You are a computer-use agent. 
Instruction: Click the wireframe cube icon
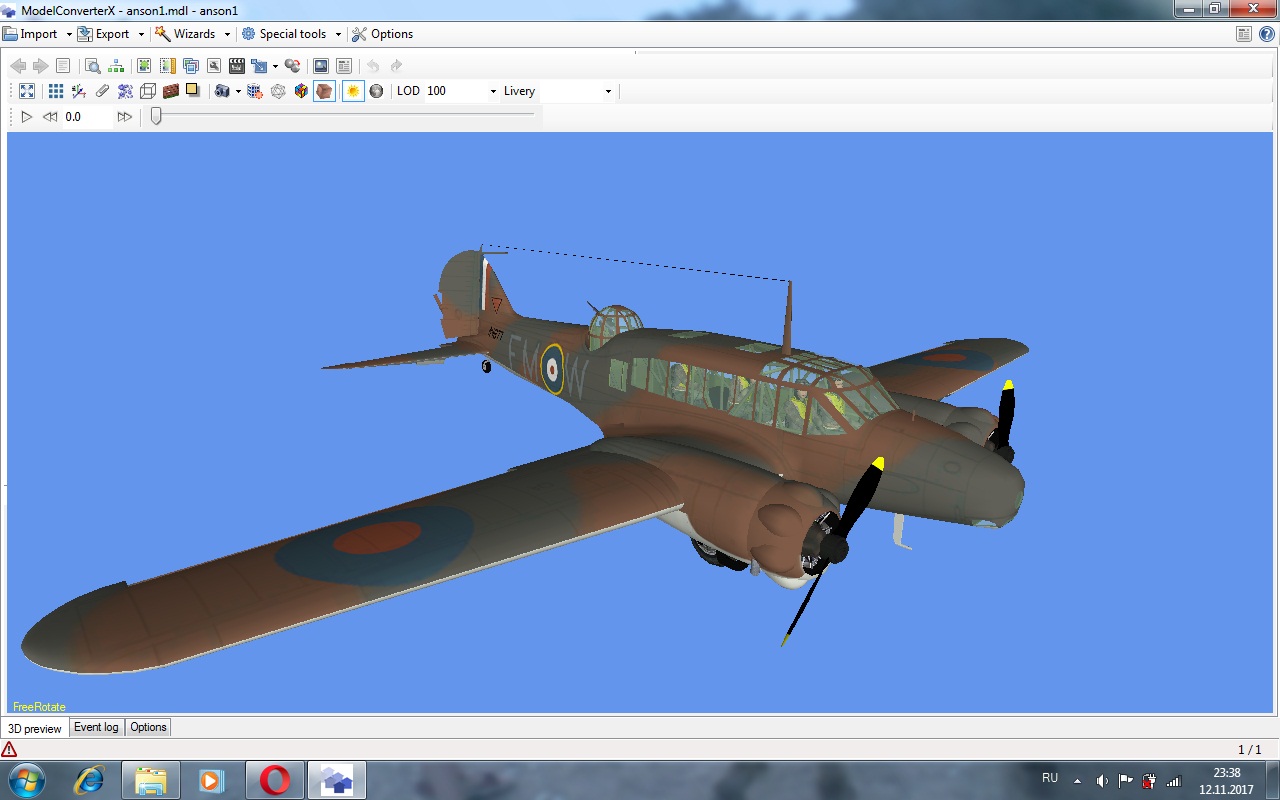point(148,91)
